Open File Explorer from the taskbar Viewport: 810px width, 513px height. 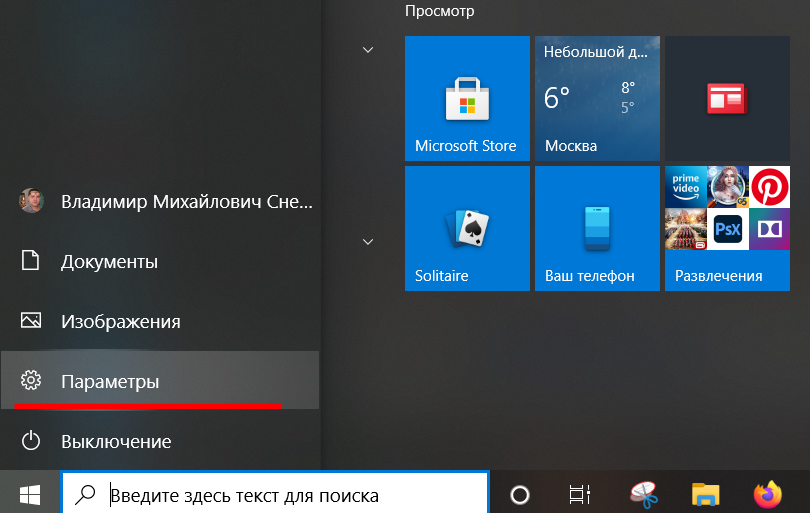point(705,495)
